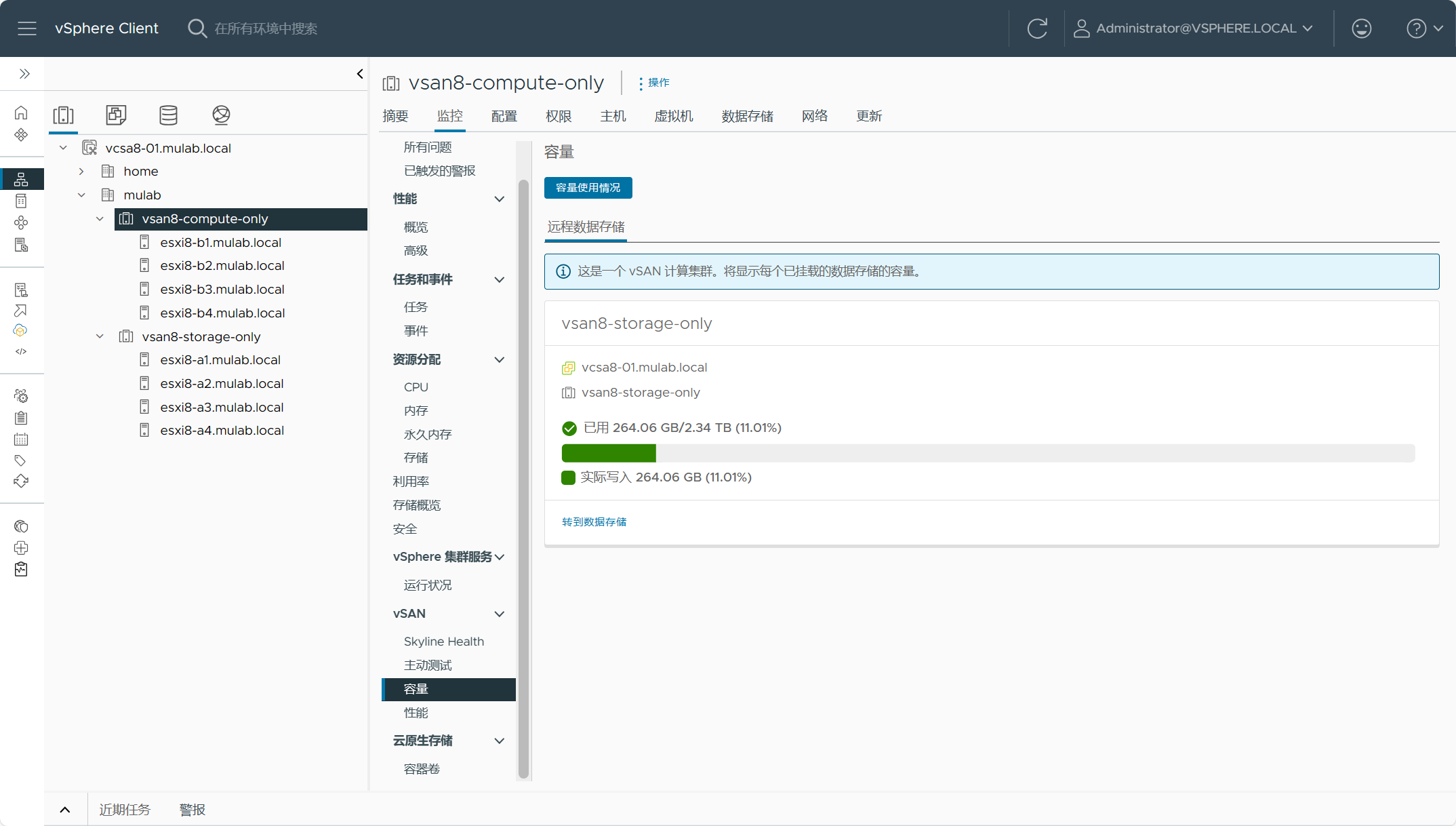Open Auto Deploy arrow sidebar icon
Viewport: 1456px width, 826px height.
point(21,311)
